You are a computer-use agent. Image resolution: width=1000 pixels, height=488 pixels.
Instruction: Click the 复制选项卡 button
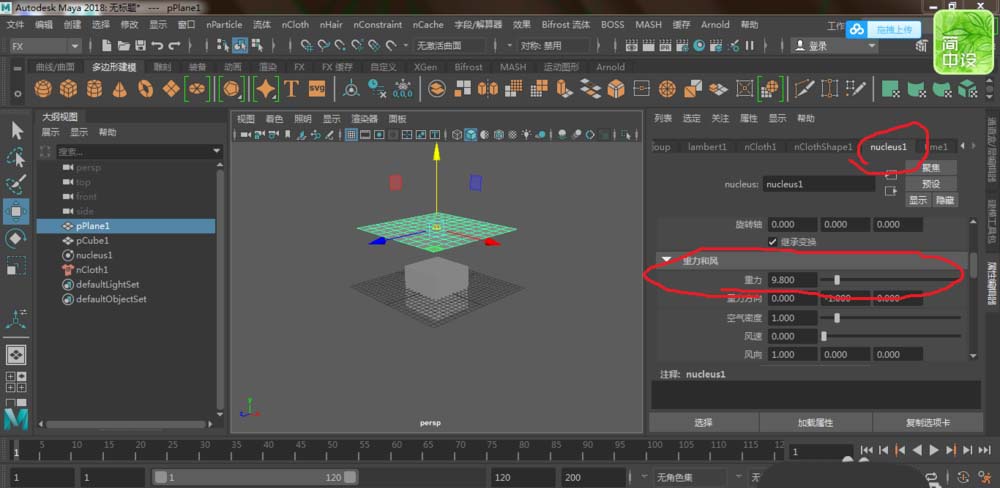click(928, 423)
